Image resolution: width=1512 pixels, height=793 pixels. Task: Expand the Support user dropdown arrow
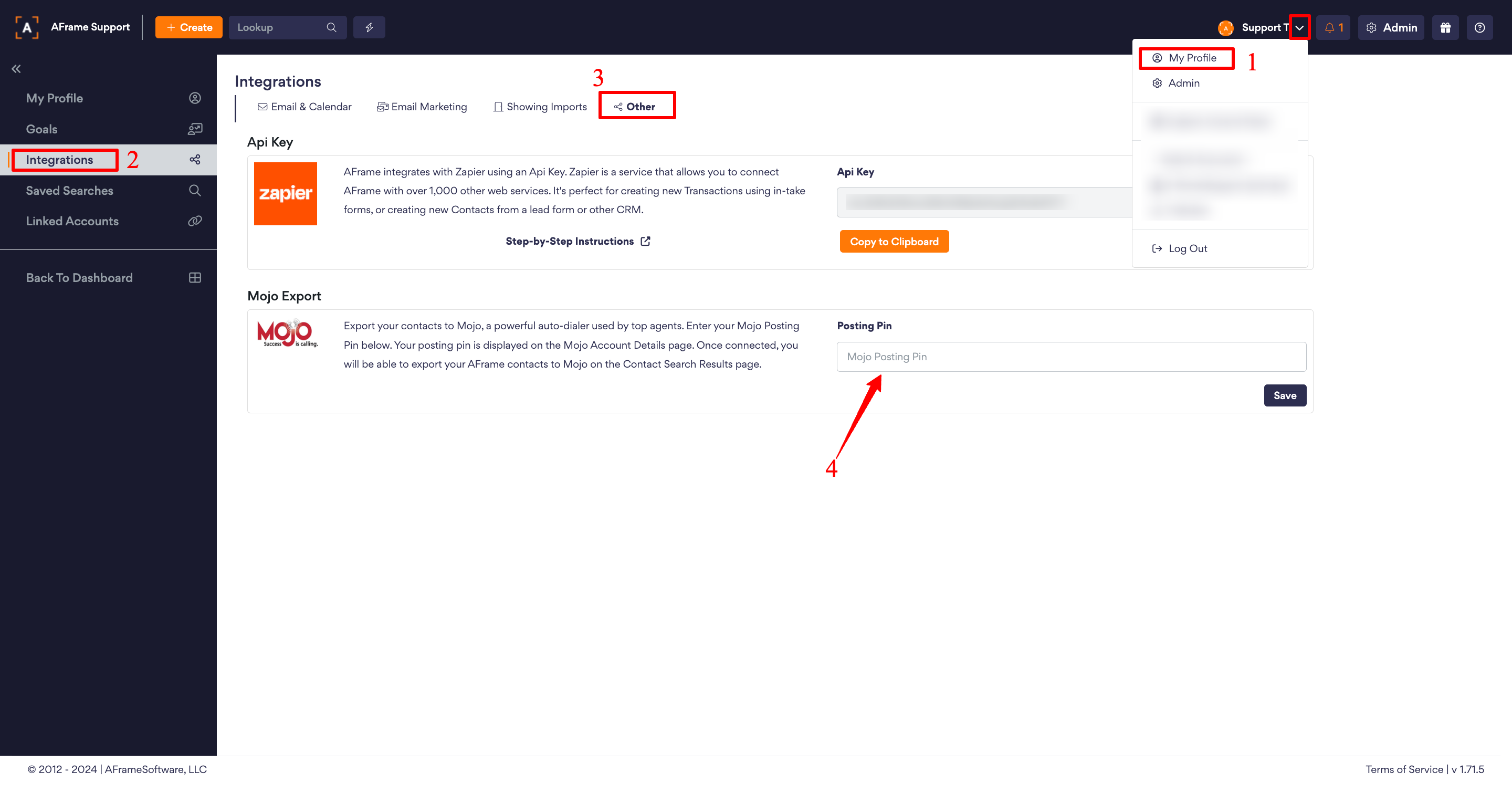(x=1299, y=28)
